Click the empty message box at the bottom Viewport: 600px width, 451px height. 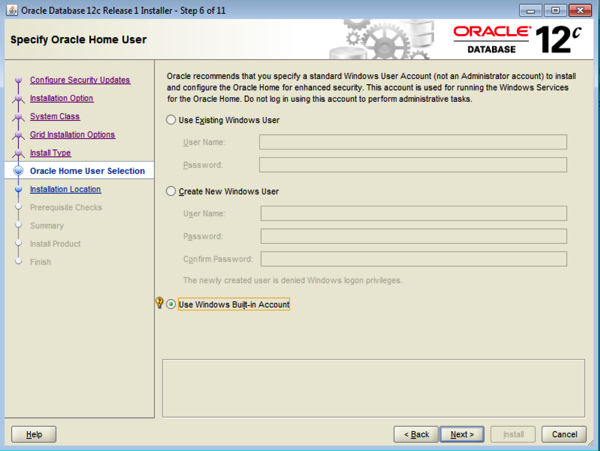tap(373, 388)
